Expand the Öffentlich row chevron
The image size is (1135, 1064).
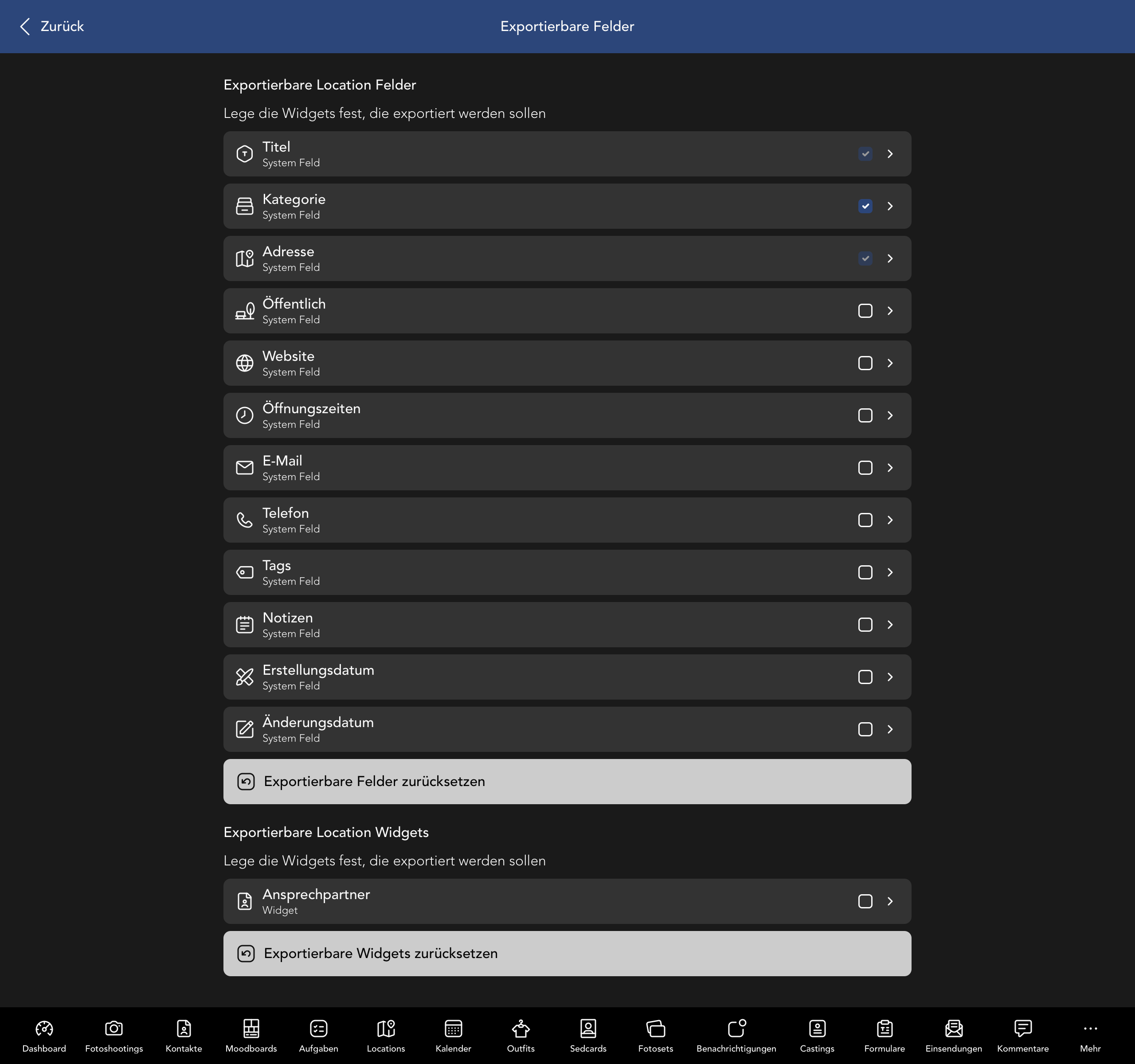890,311
